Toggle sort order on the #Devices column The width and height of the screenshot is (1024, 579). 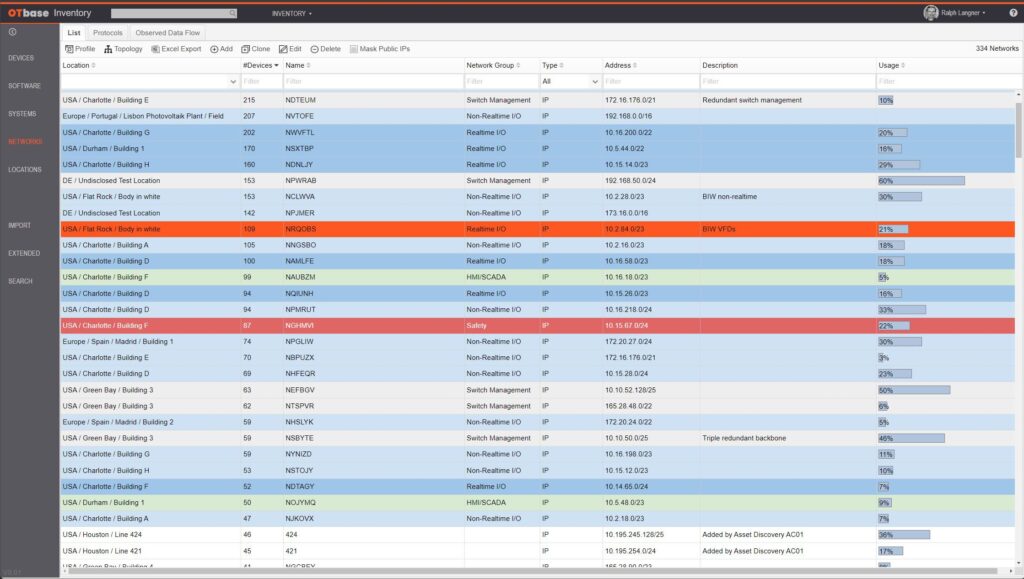point(259,65)
